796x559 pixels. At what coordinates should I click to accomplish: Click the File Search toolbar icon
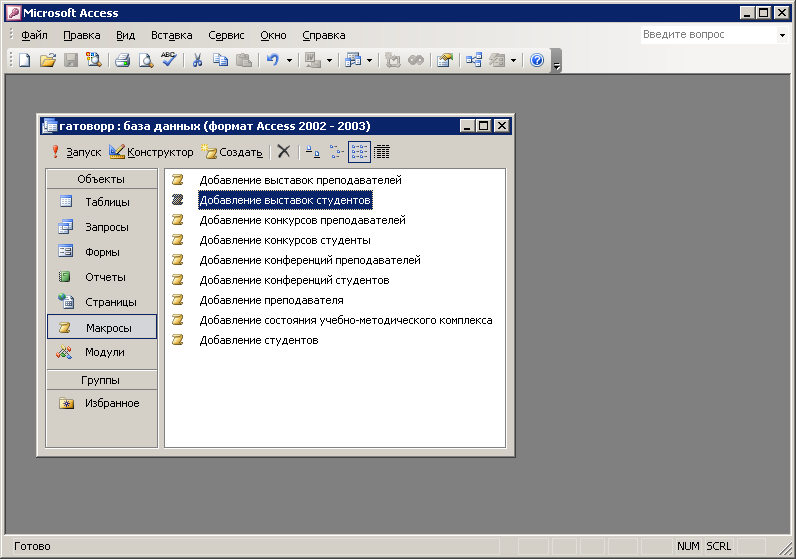point(94,60)
